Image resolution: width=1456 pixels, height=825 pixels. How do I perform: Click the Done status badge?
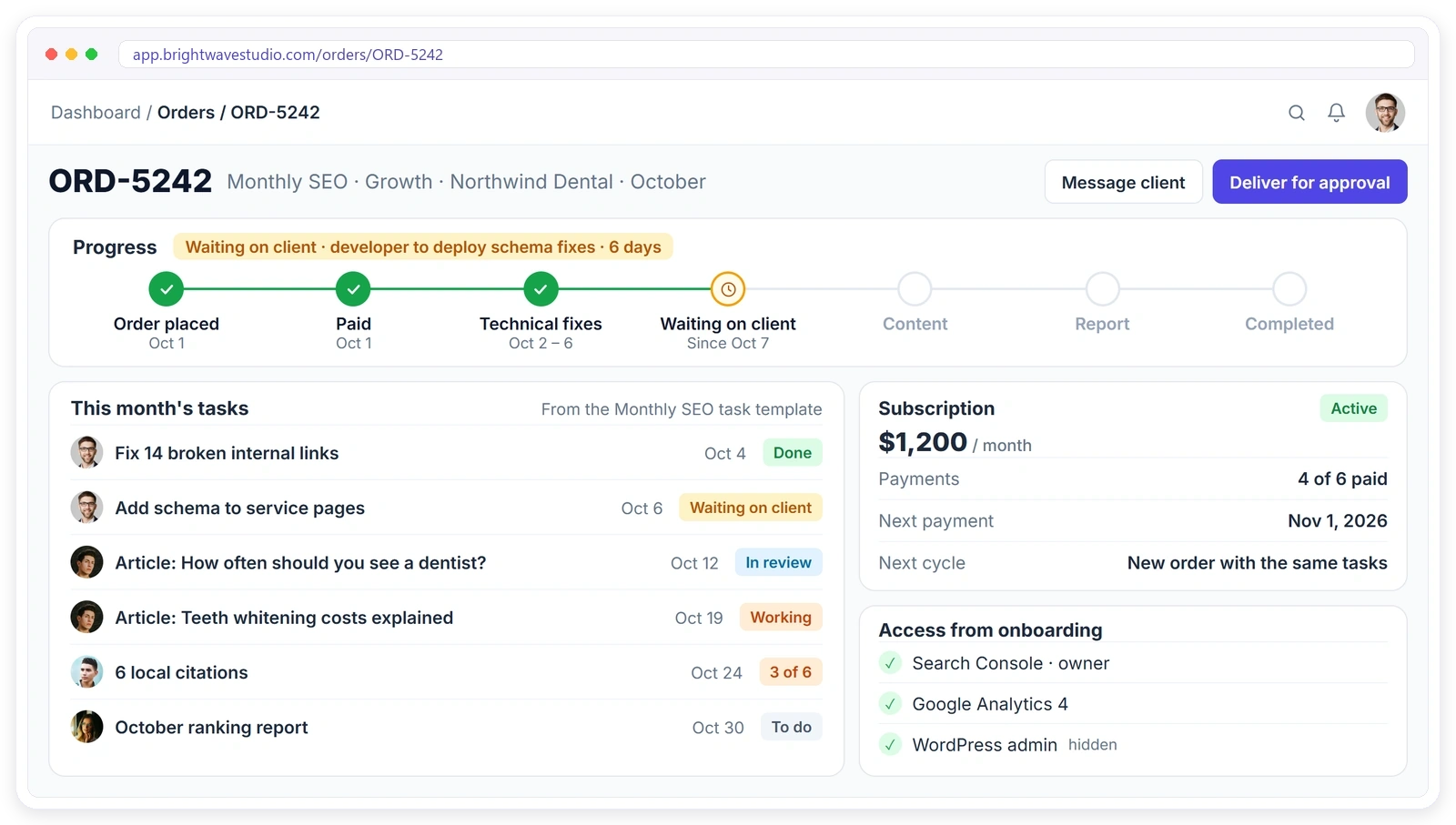click(x=792, y=453)
